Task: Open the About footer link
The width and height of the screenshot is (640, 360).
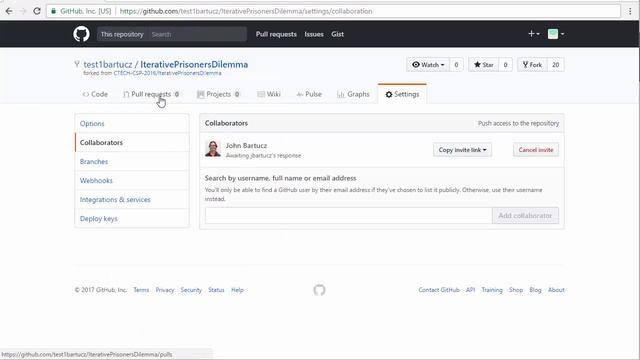Action: [x=556, y=290]
